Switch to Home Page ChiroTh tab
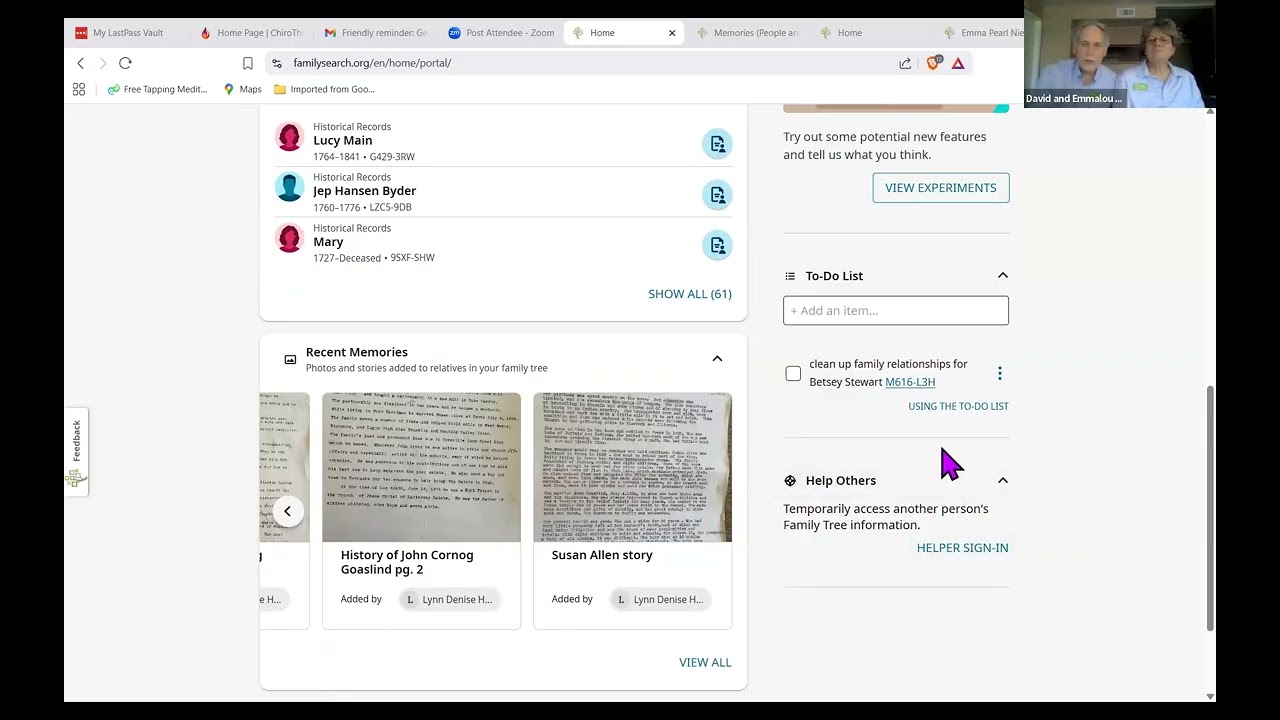1280x720 pixels. point(251,33)
